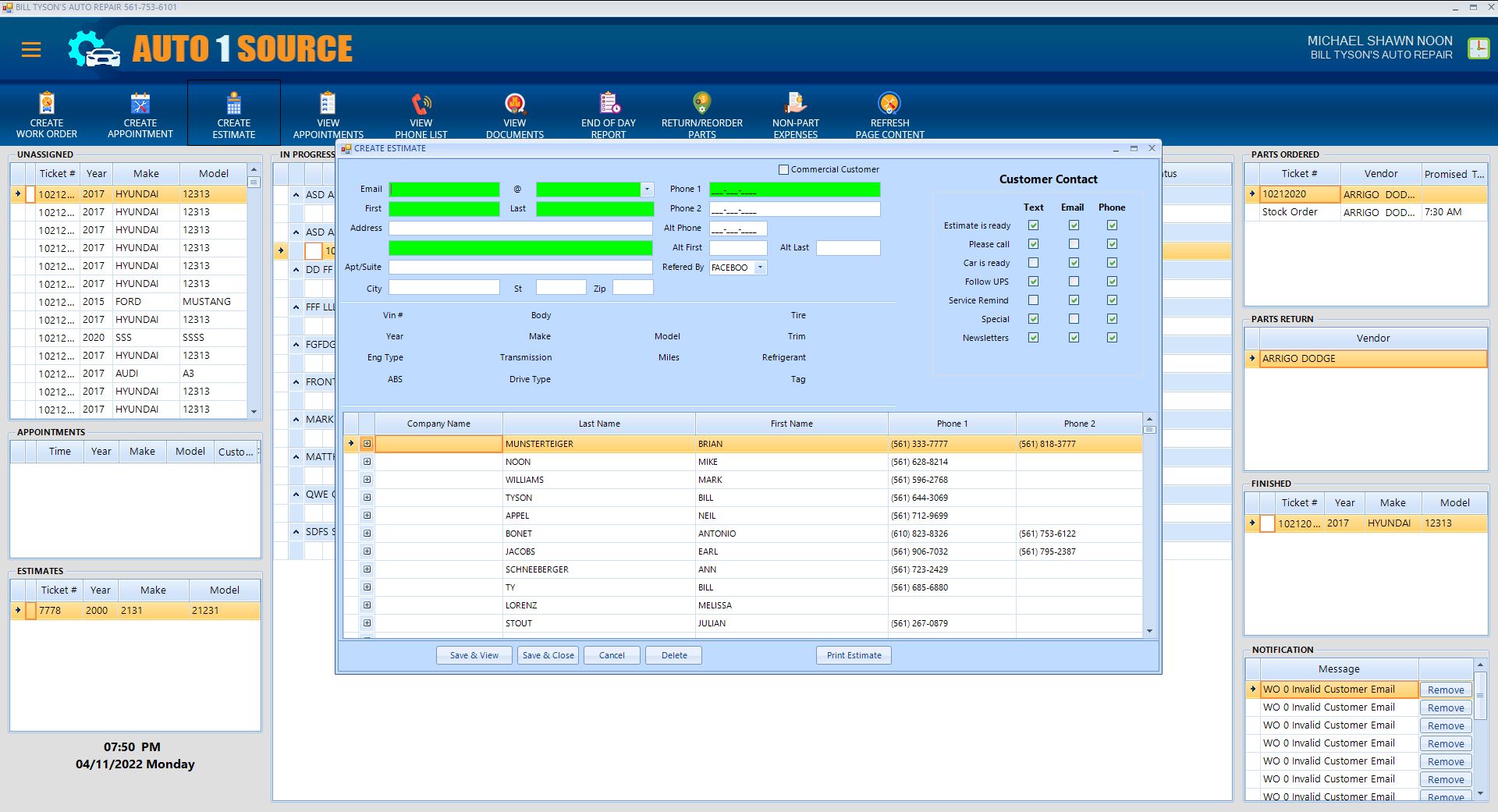
Task: Expand the NOON customer row
Action: click(367, 462)
